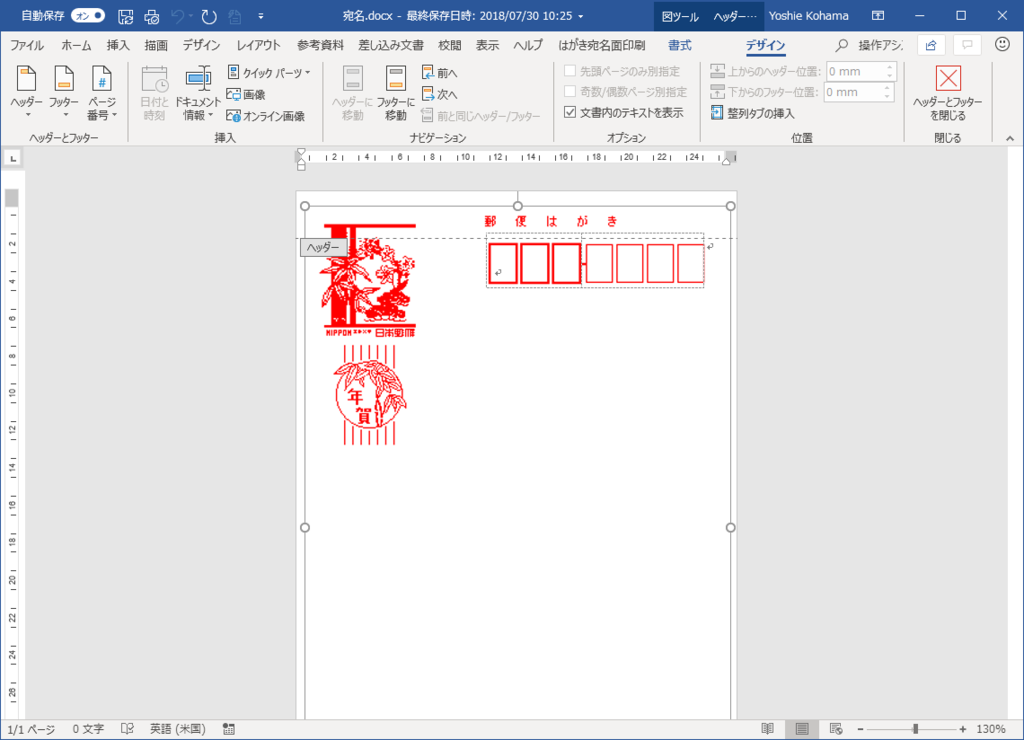Increase 下からのフッター位置 spinner value
This screenshot has height=740, width=1024.
tap(887, 88)
